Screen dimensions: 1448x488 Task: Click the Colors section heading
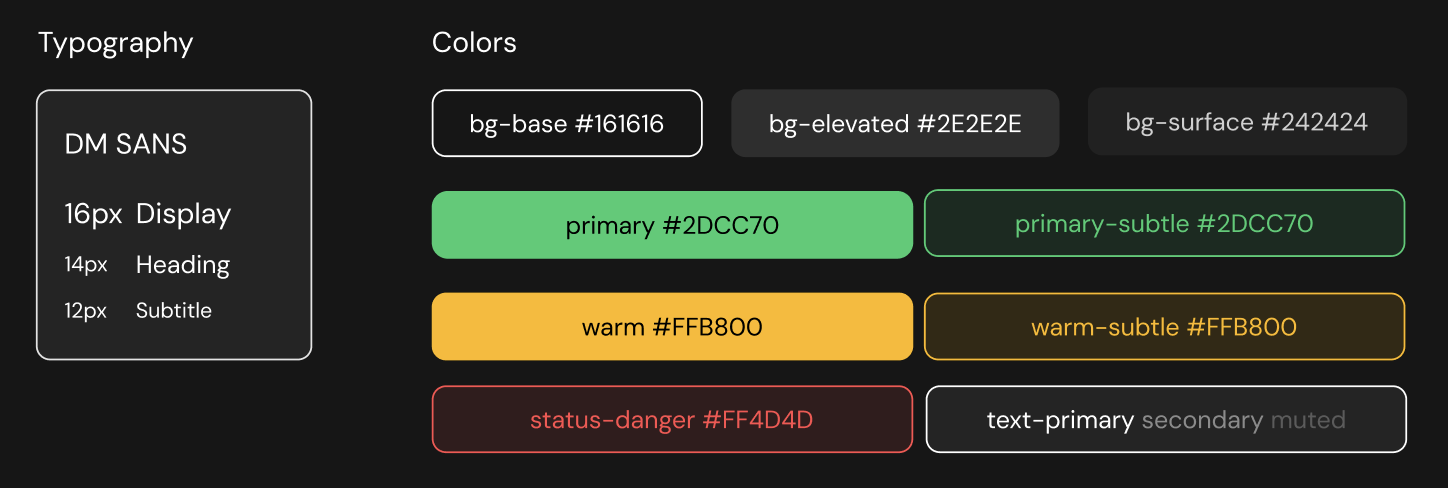[474, 43]
